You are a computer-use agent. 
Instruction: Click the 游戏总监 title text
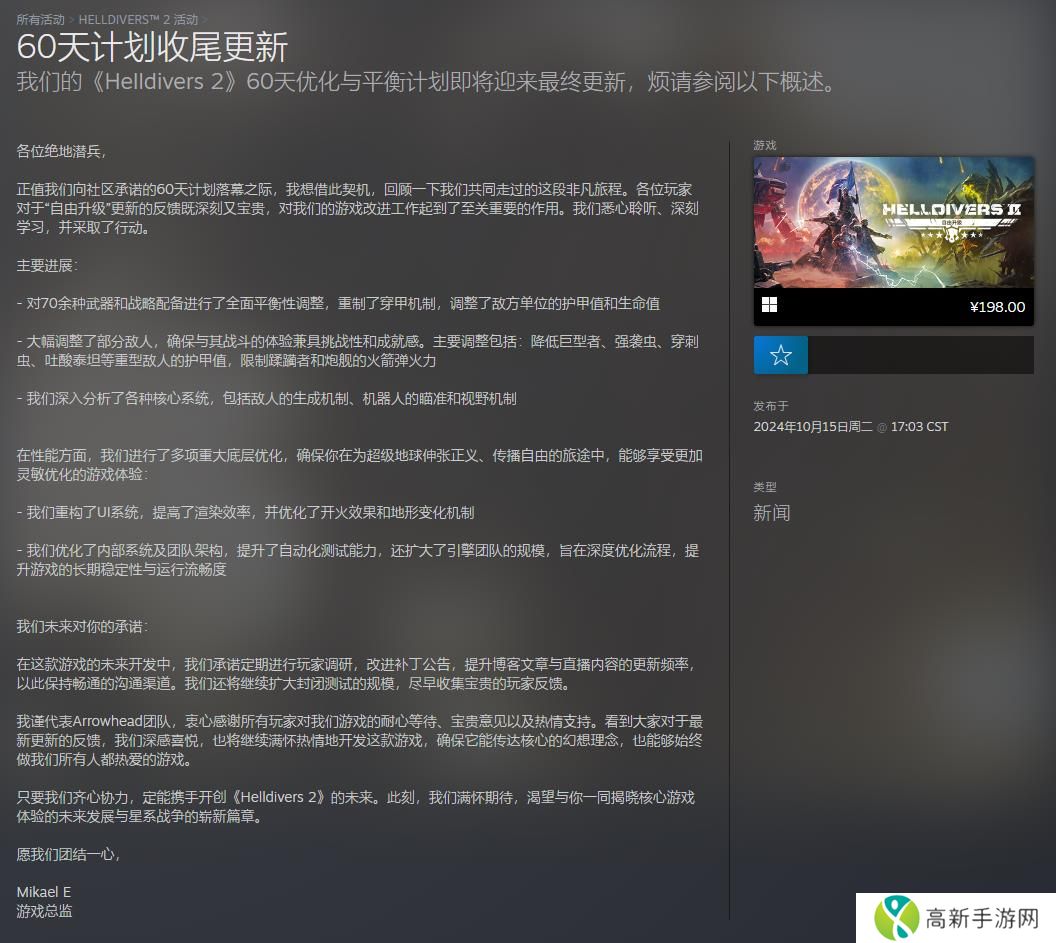click(x=44, y=911)
